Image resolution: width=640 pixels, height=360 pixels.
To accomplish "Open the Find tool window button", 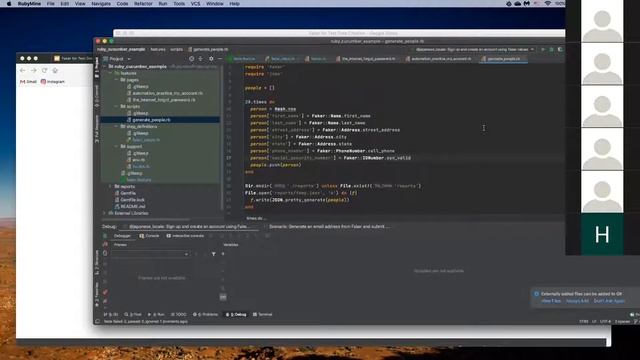I will coord(133,315).
